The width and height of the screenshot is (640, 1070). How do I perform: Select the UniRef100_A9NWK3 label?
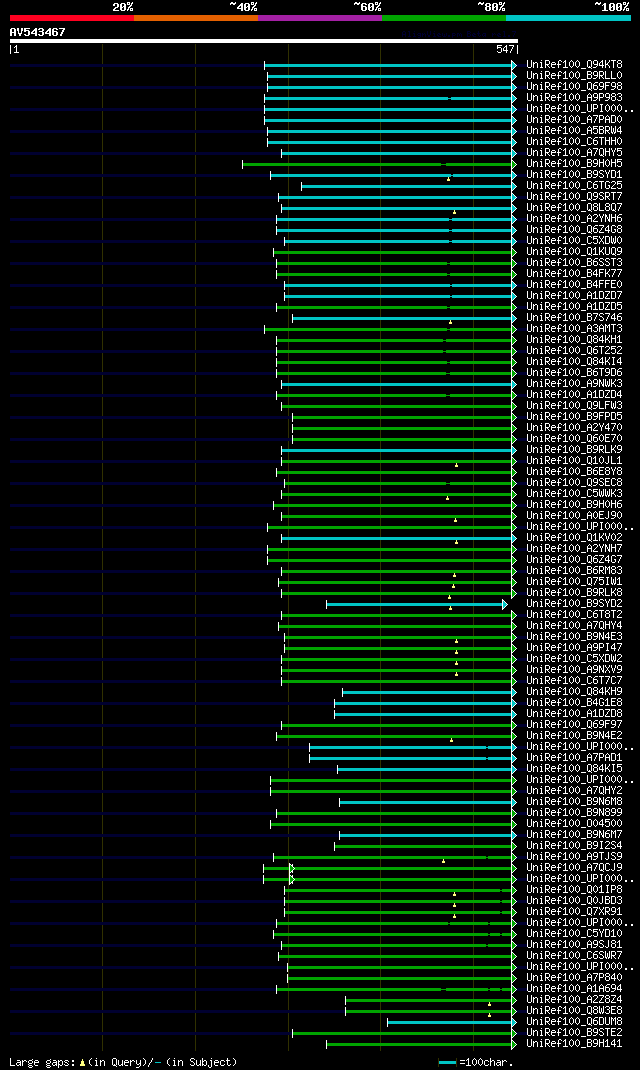tap(574, 384)
